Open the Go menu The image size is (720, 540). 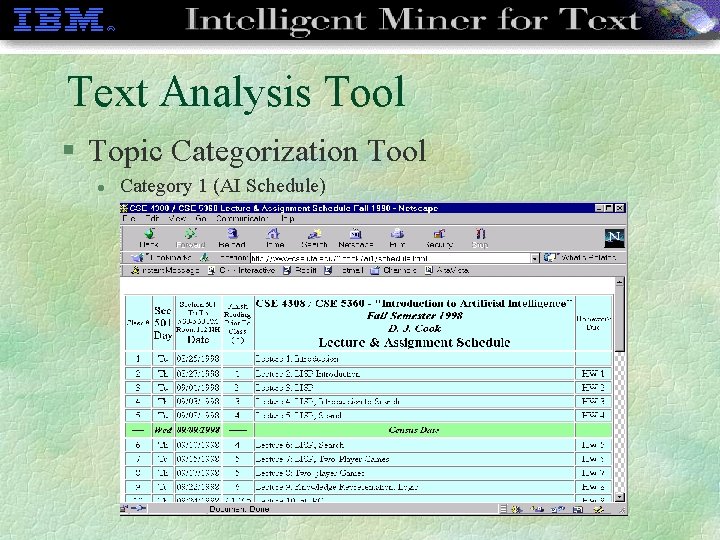tap(201, 219)
